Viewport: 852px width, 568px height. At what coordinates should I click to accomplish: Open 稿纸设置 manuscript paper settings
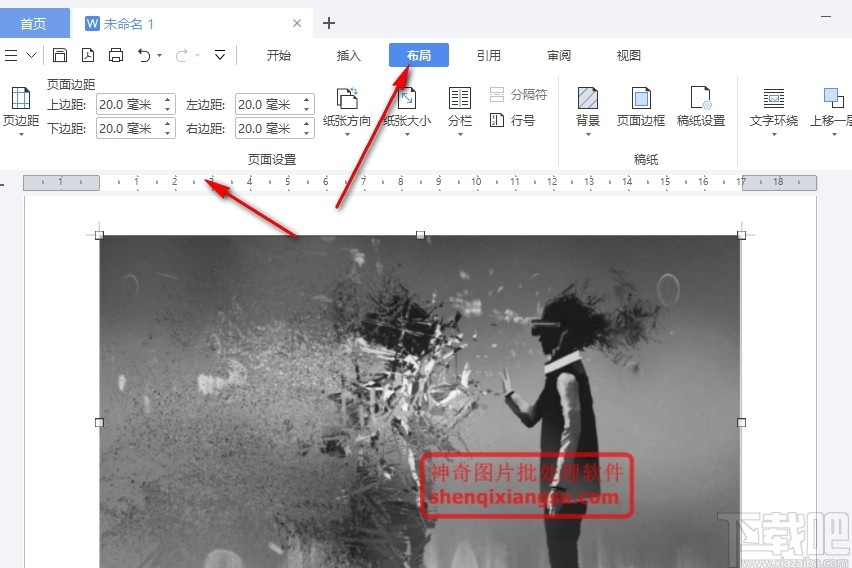point(701,107)
